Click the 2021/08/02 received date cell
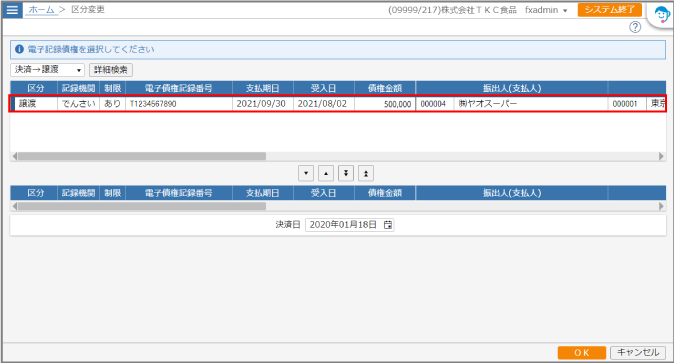Screen dimensions: 674x363 point(324,104)
